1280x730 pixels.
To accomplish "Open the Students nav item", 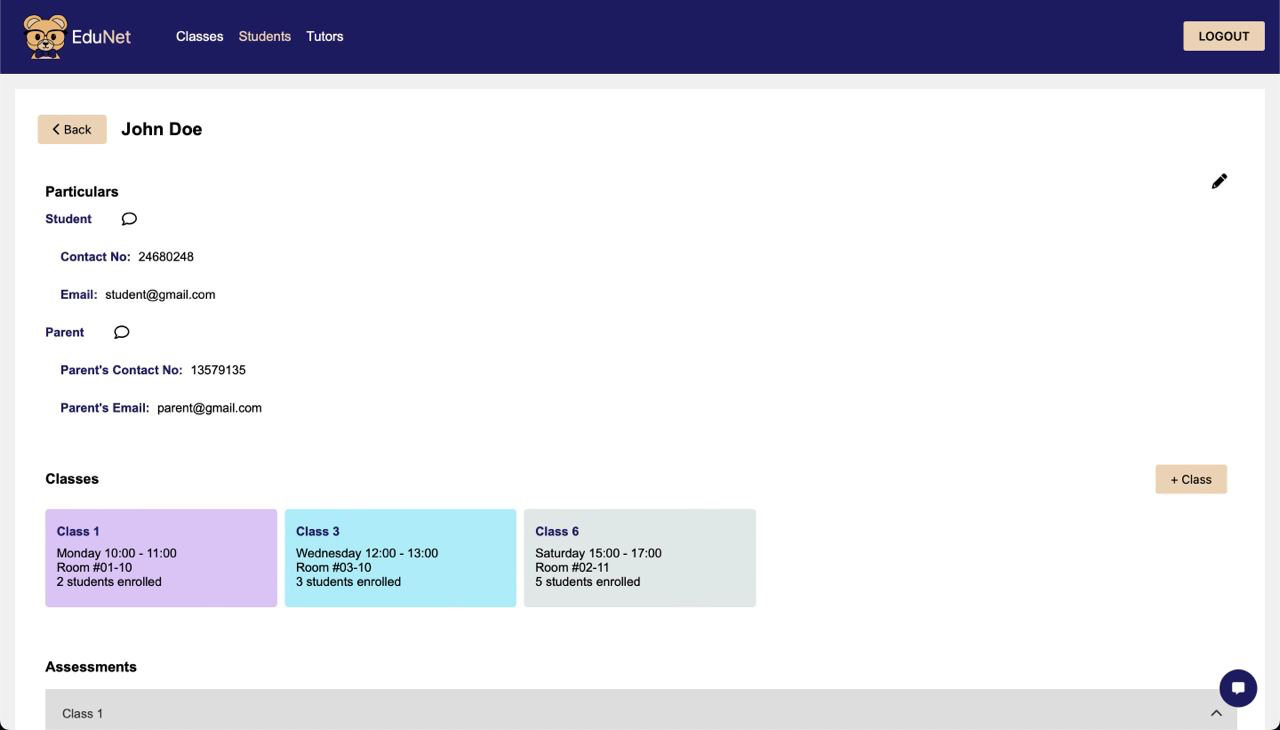I will point(265,36).
